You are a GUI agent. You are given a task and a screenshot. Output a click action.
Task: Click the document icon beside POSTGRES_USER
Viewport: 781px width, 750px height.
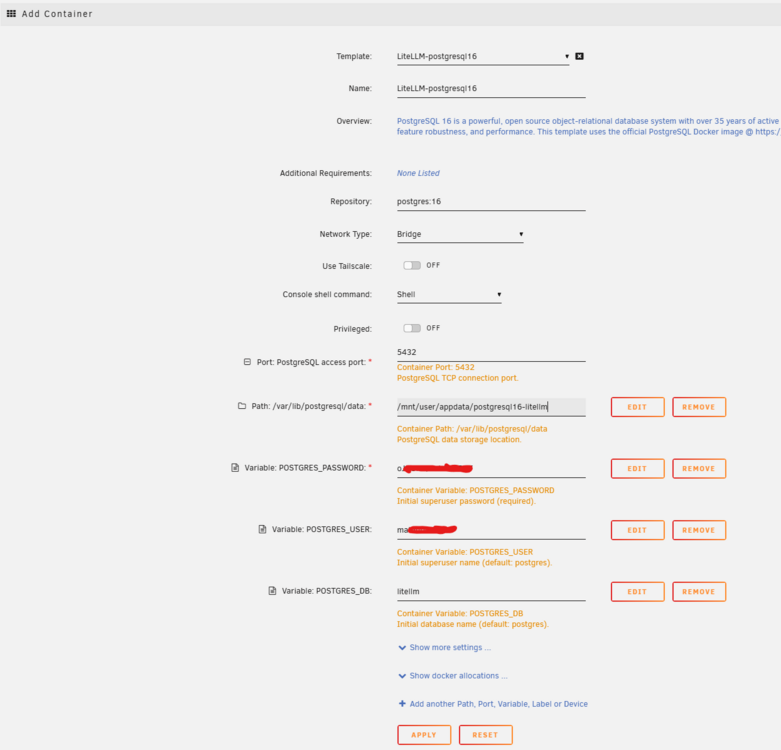(x=262, y=529)
